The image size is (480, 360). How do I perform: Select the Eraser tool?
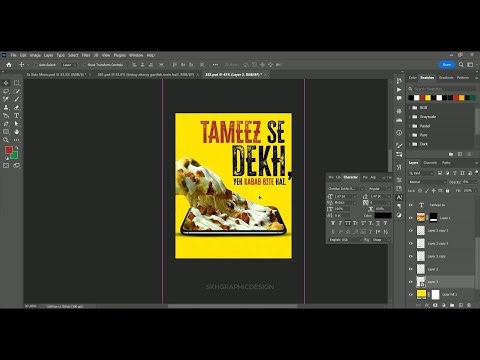click(x=16, y=107)
